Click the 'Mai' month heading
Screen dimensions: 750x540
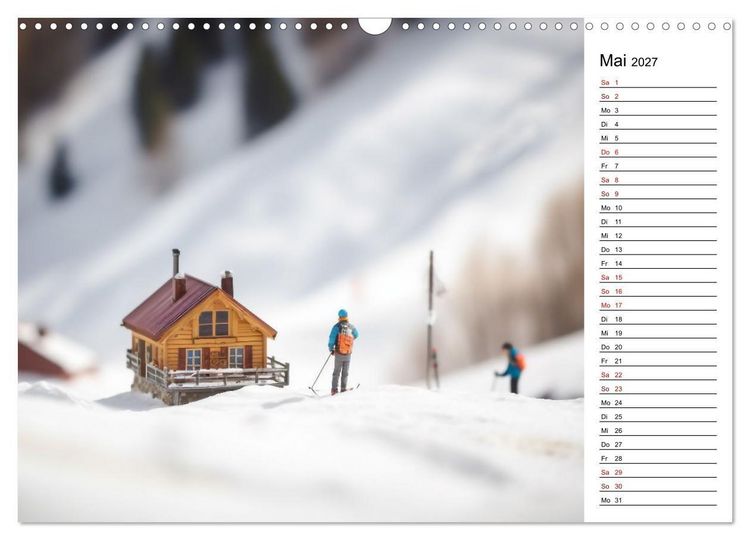pos(613,61)
